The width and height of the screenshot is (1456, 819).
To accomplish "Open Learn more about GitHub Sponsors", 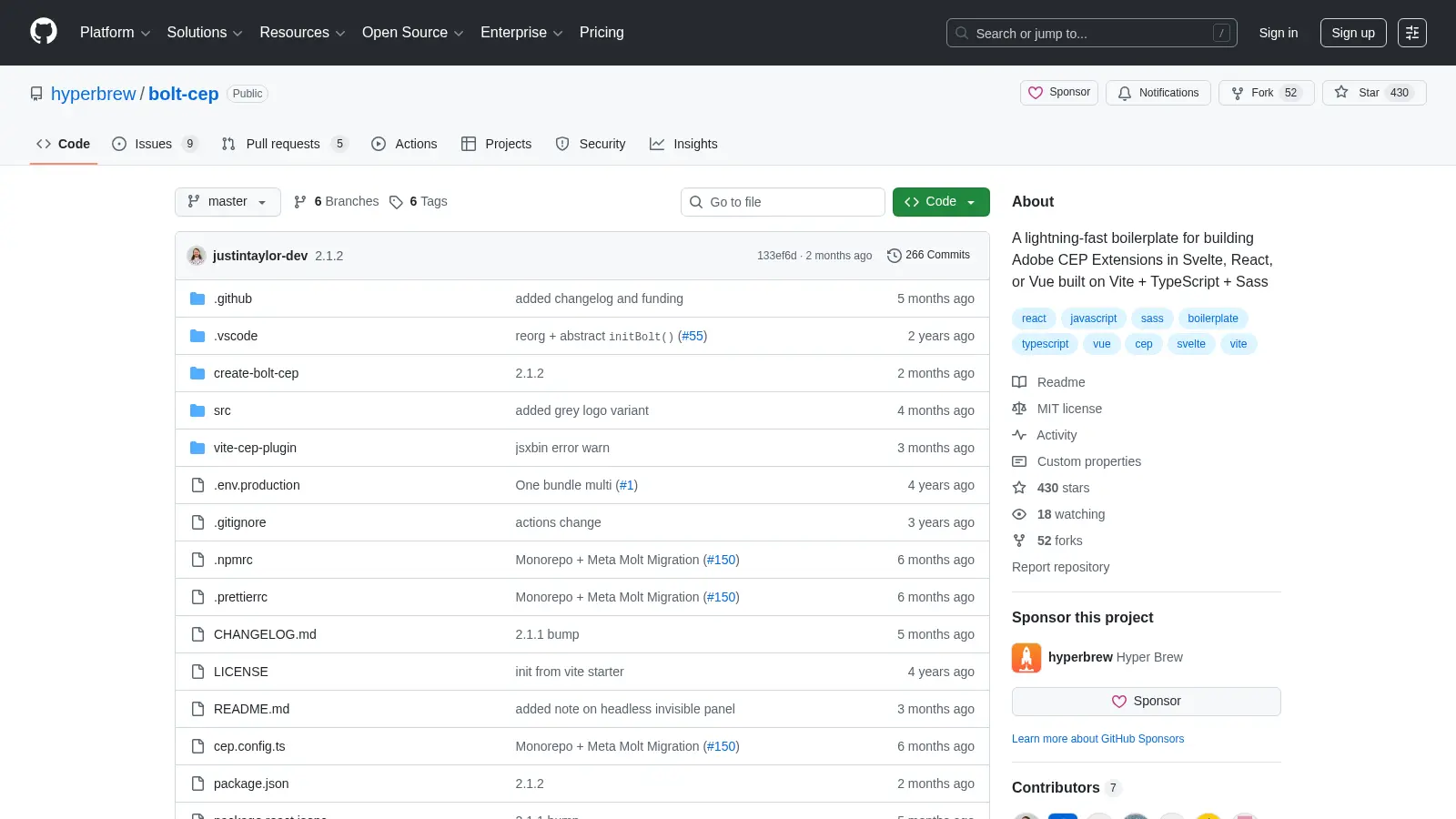I will tap(1098, 739).
